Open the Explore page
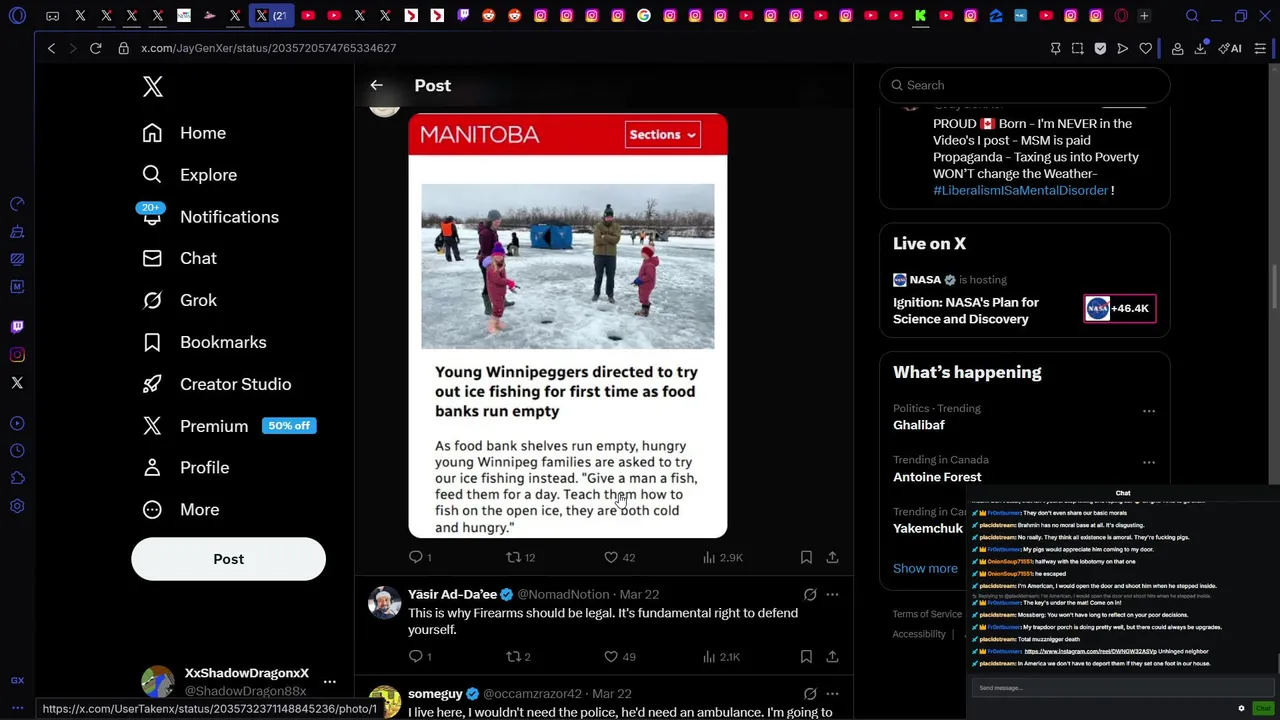 click(x=189, y=175)
